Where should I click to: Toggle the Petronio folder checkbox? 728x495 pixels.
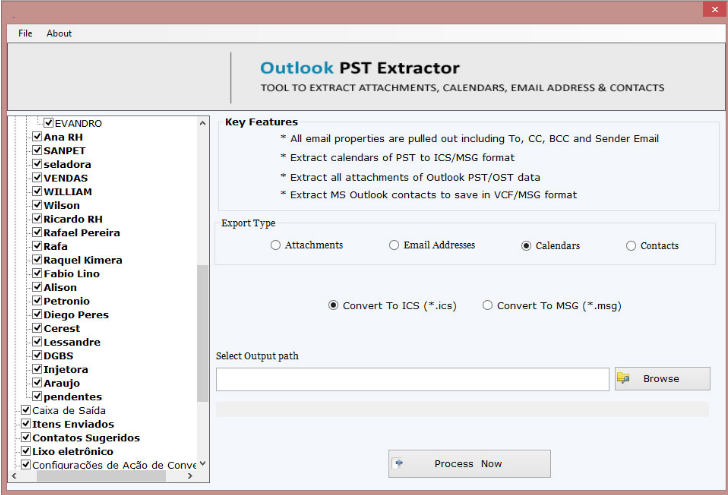(x=37, y=300)
